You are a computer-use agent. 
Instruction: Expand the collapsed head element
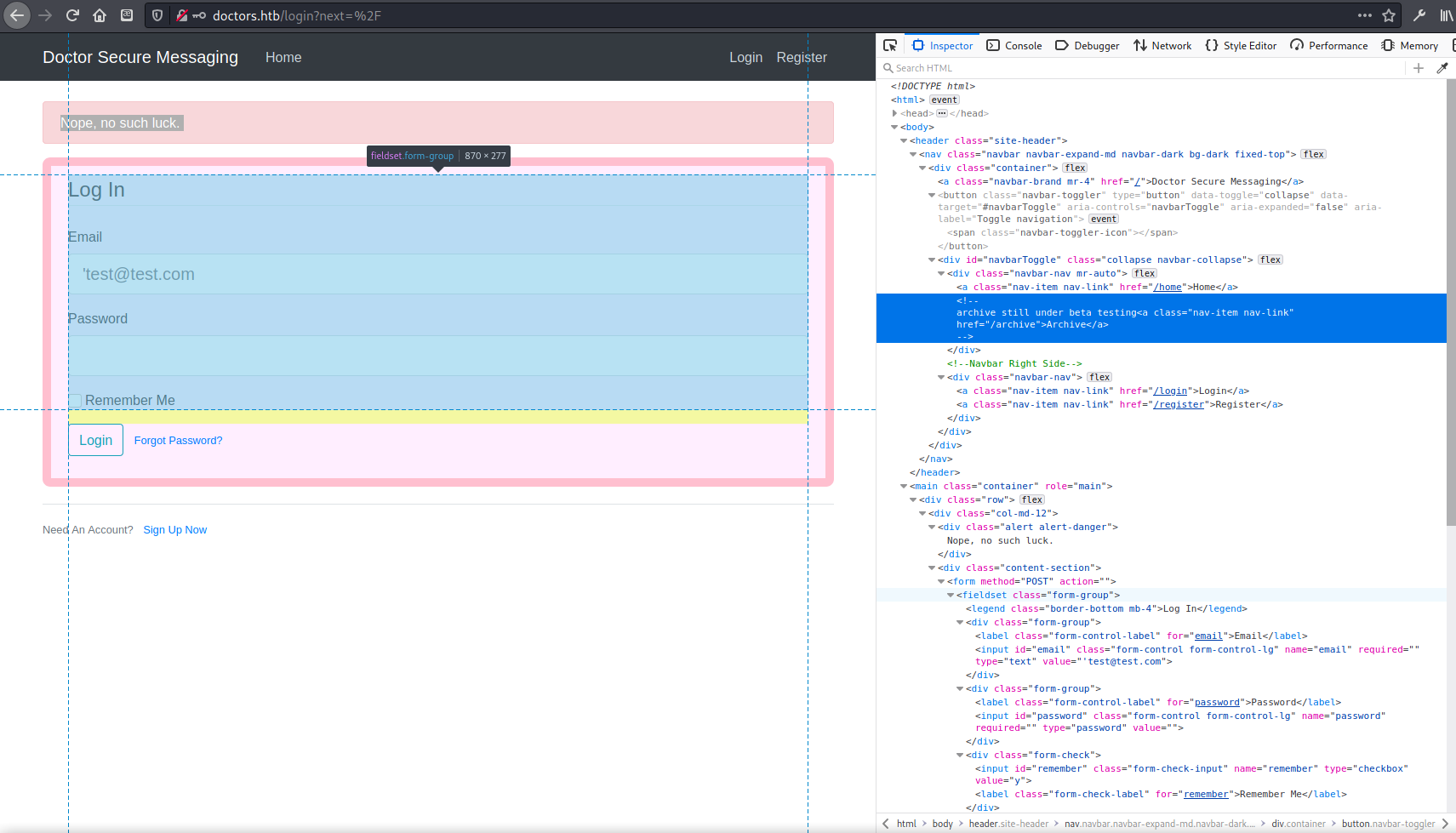click(x=894, y=113)
